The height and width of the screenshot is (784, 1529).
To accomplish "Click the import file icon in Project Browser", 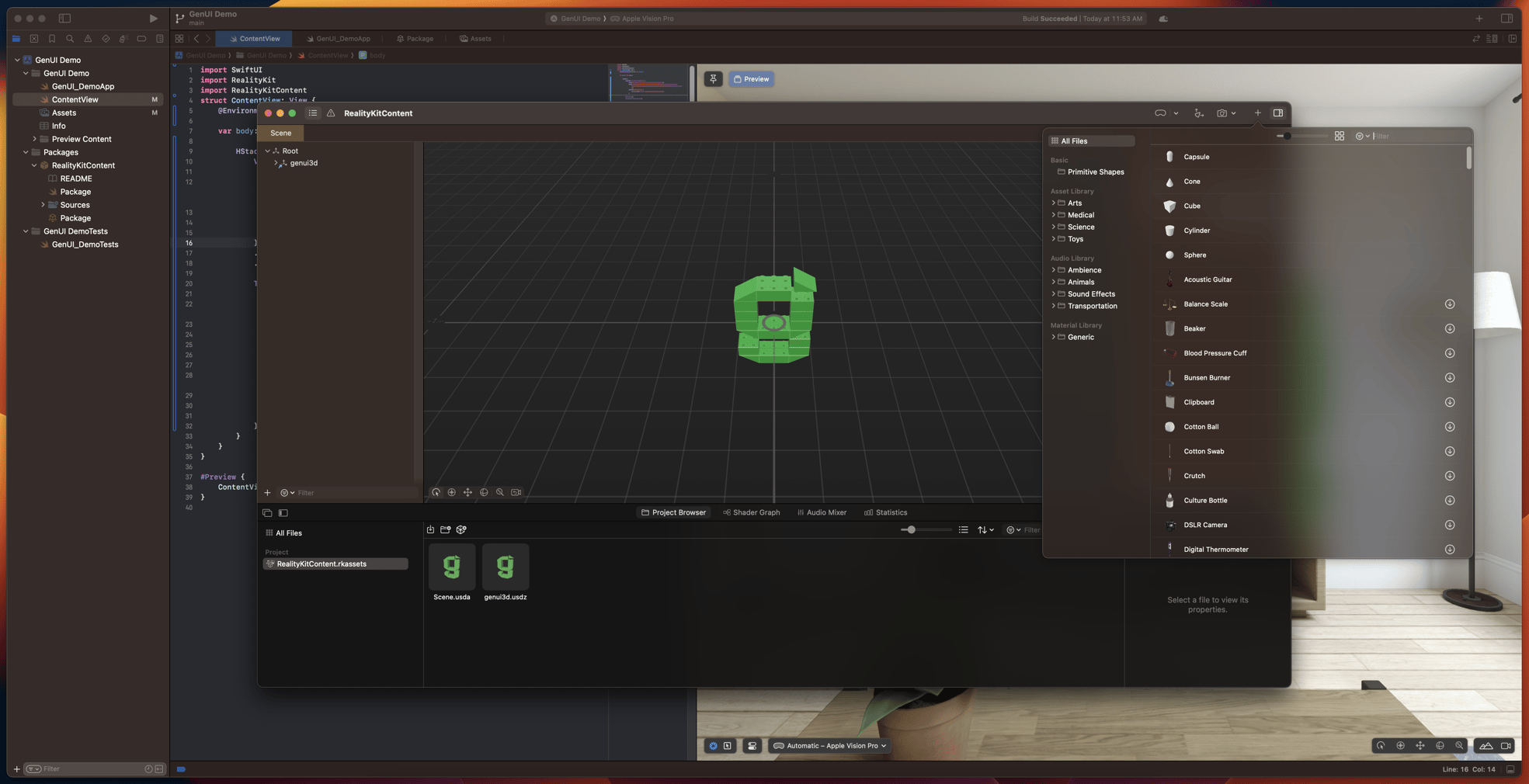I will [430, 530].
